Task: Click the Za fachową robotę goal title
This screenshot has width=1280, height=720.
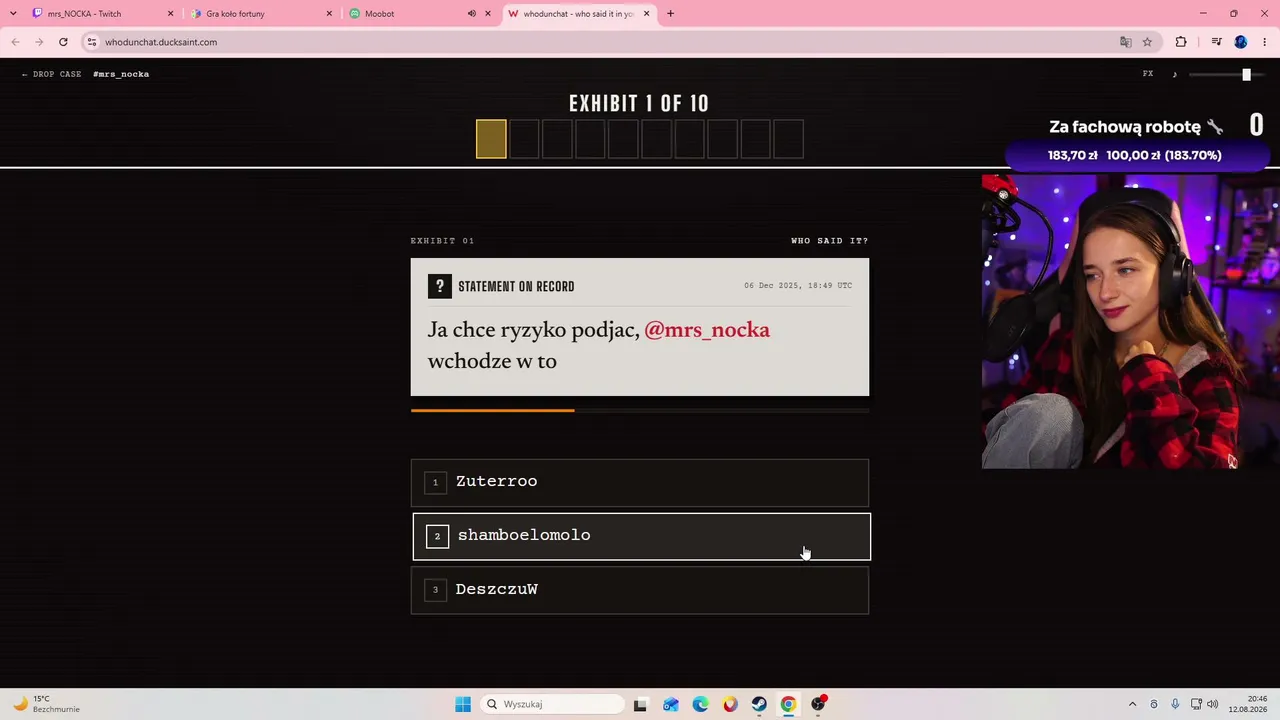Action: 1136,127
